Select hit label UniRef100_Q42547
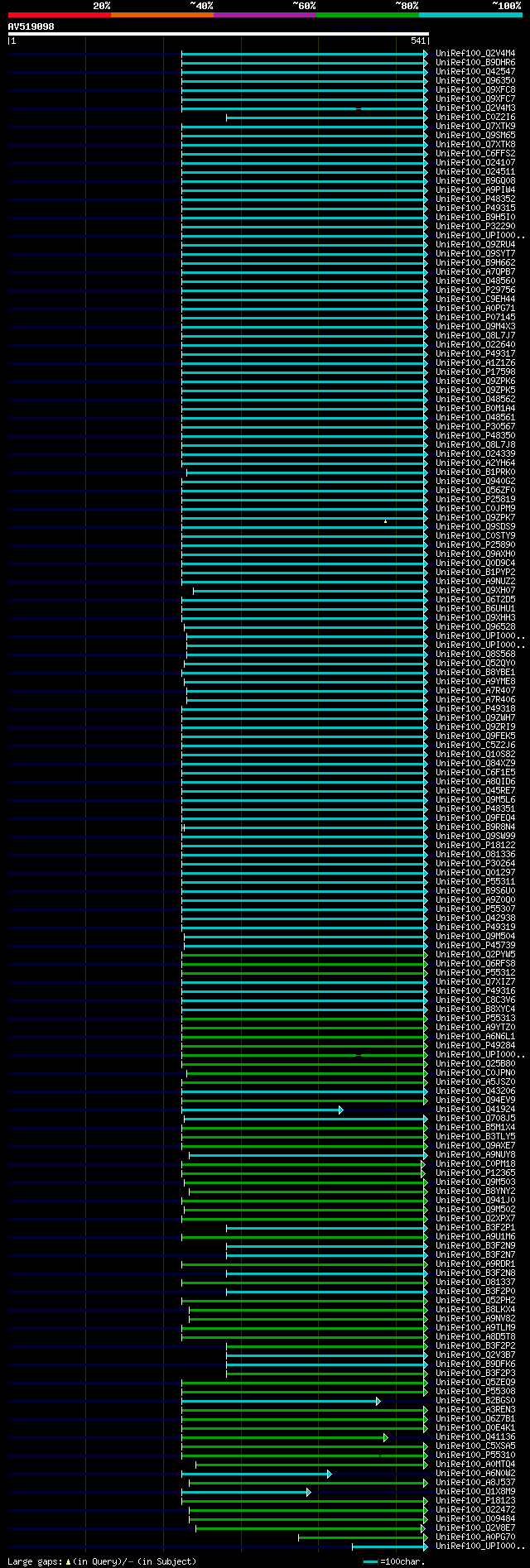530x1568 pixels. (475, 71)
